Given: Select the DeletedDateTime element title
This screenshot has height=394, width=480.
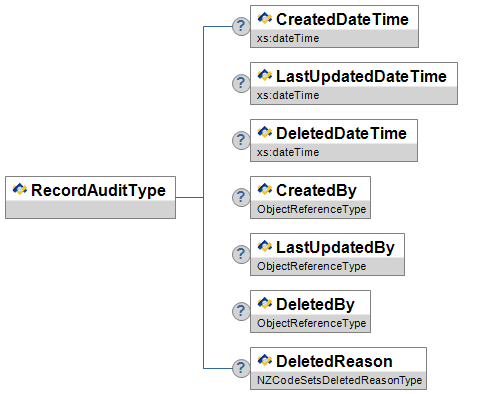Looking at the screenshot, I should 341,133.
